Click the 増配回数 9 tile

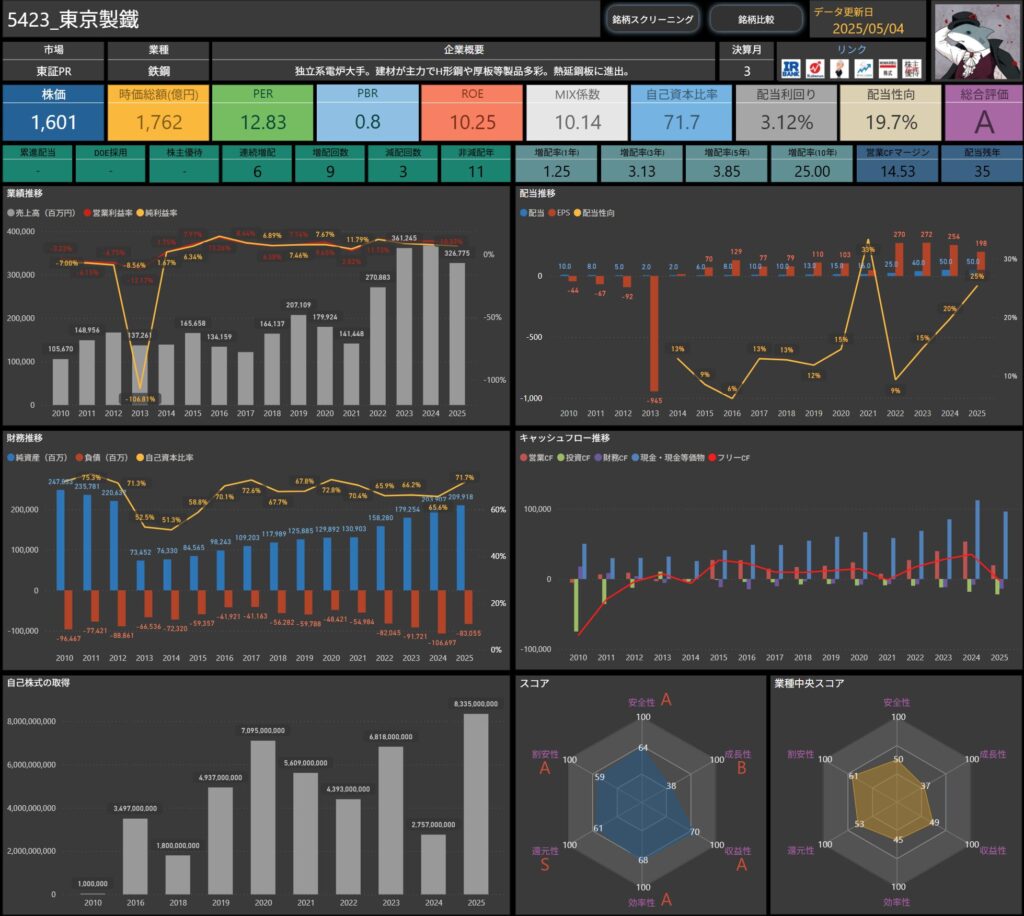point(330,163)
